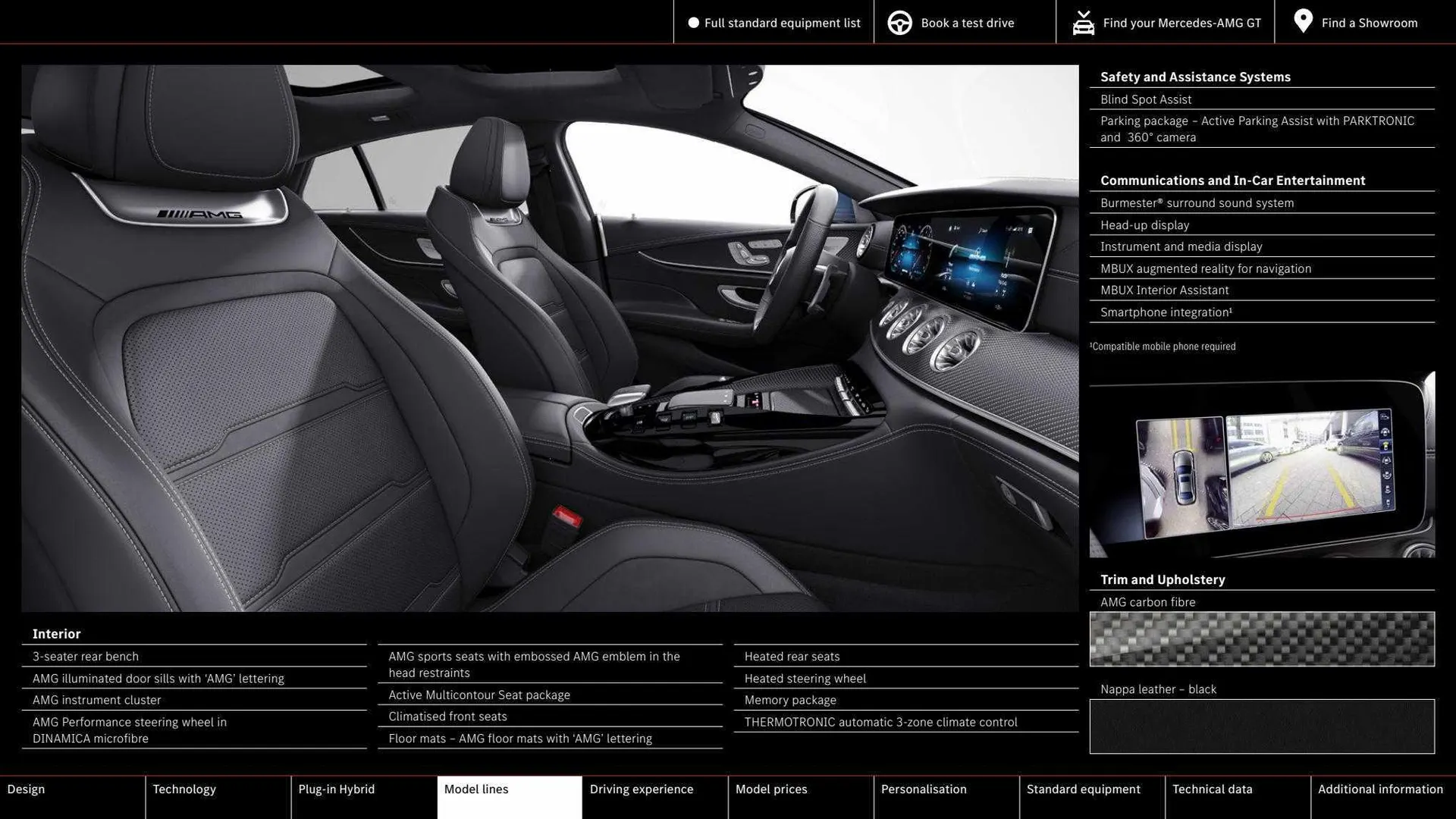
Task: Select the Nappa leather black swatch
Action: [x=1261, y=726]
